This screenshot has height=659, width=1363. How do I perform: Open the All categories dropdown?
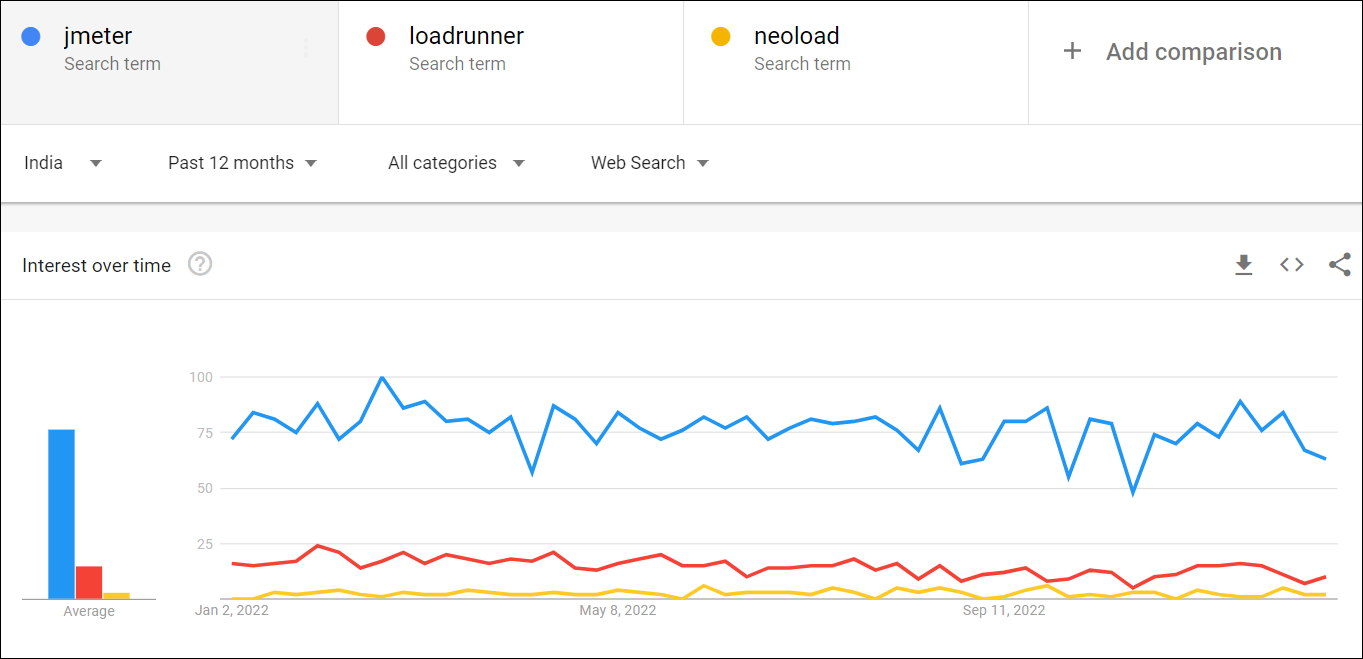click(x=456, y=163)
